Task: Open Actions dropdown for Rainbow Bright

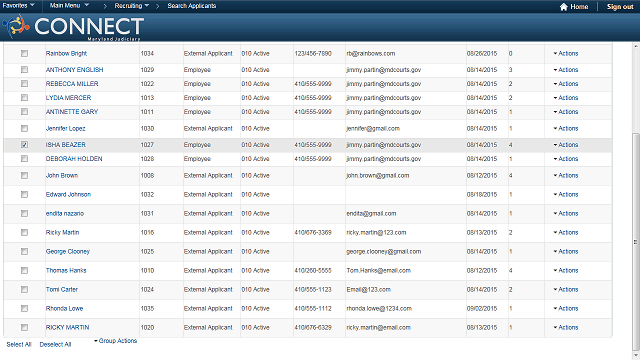Action: pyautogui.click(x=566, y=53)
